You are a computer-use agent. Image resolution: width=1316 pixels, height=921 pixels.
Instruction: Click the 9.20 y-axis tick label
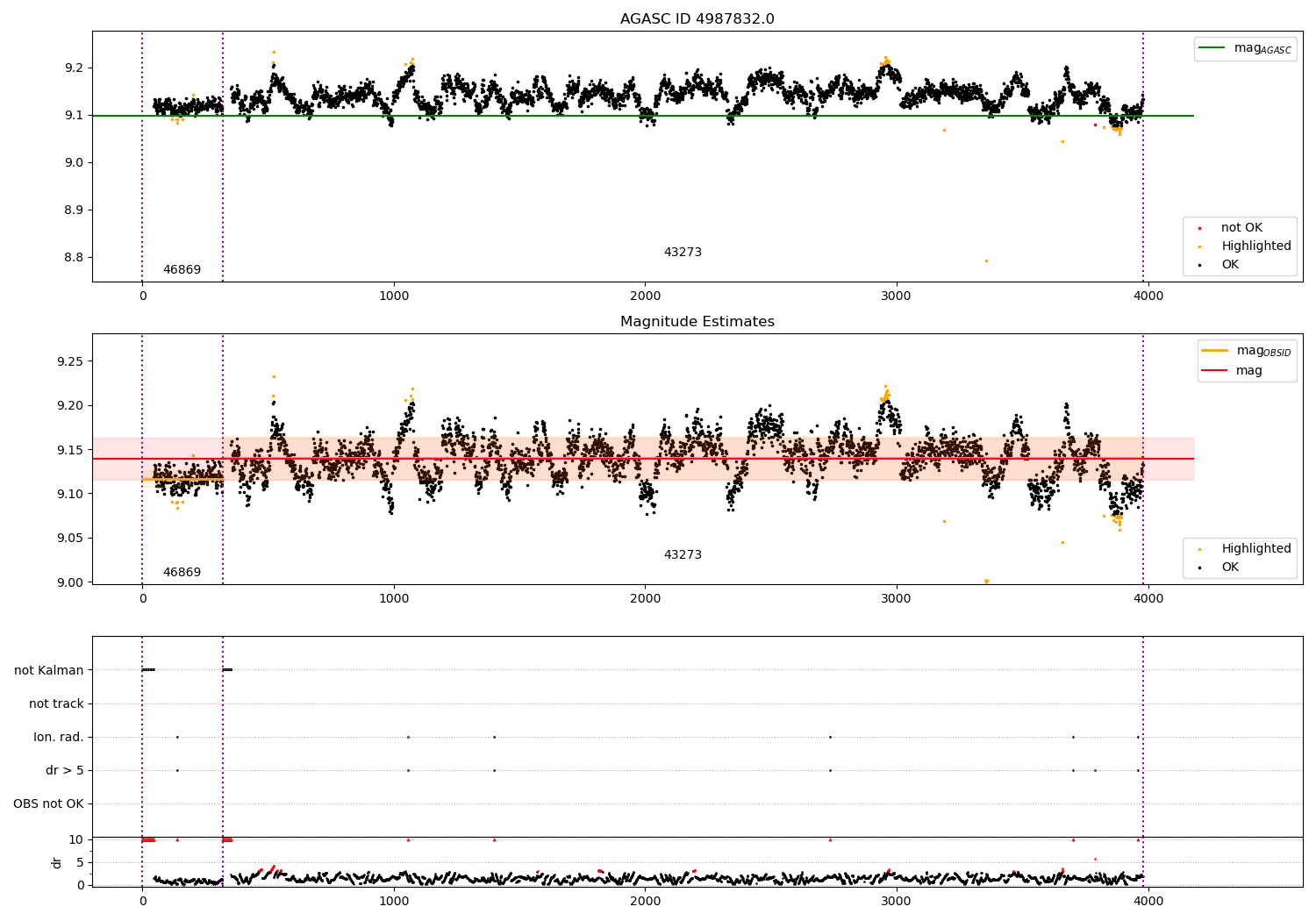(x=70, y=405)
